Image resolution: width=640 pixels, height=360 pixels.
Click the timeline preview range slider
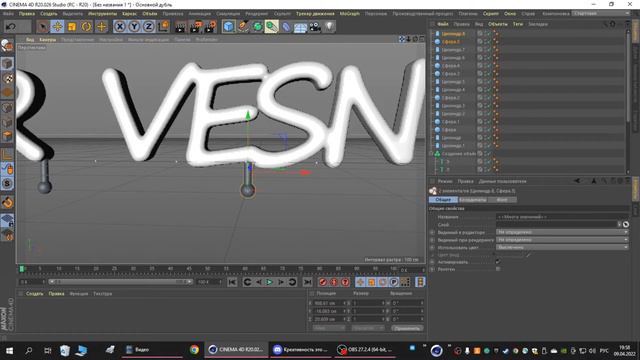click(x=120, y=282)
